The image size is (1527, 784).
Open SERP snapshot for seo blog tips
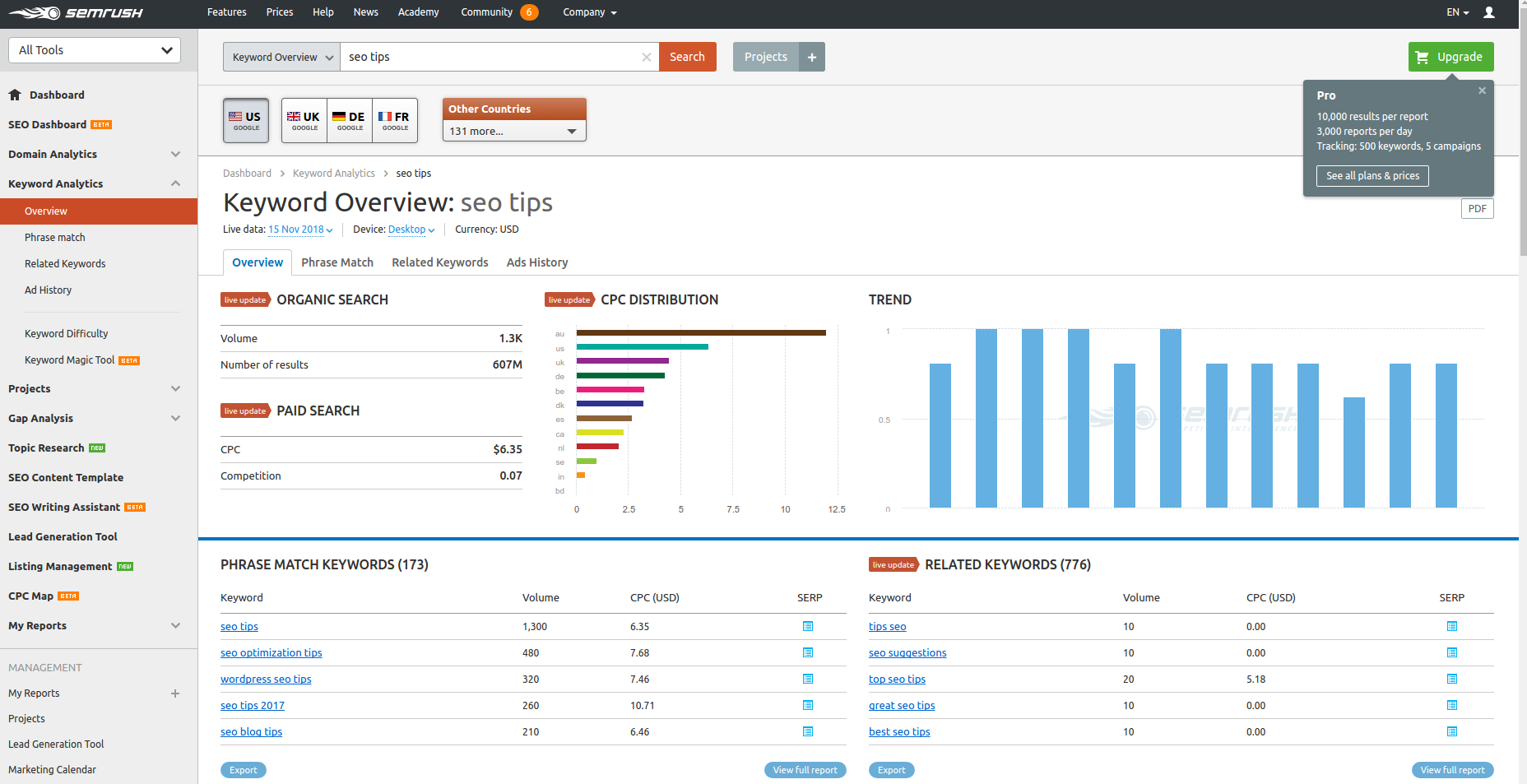tap(808, 731)
